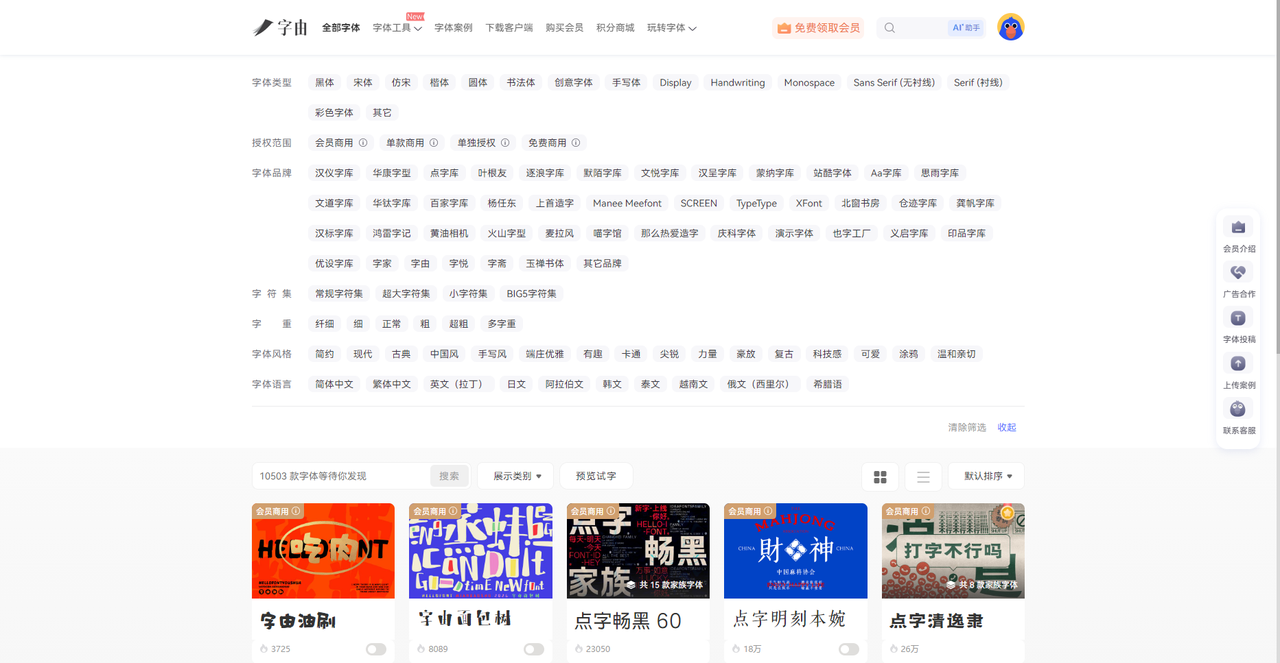
Task: Click the user avatar in header
Action: coord(1010,28)
